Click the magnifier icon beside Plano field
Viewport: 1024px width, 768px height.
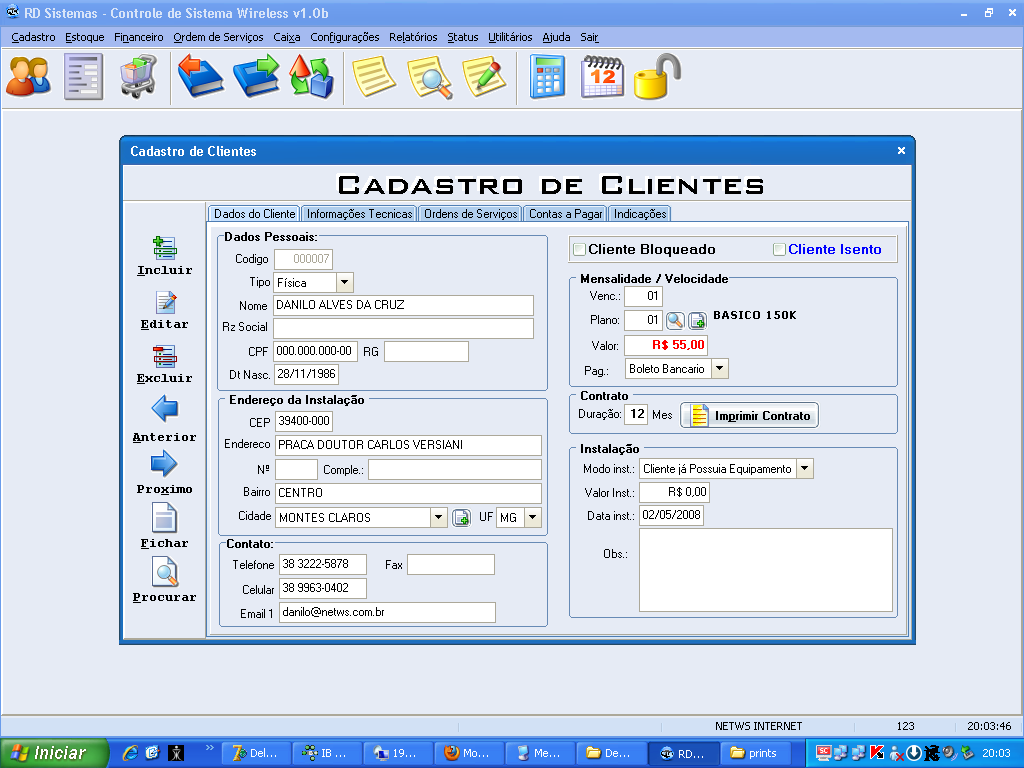coord(675,321)
